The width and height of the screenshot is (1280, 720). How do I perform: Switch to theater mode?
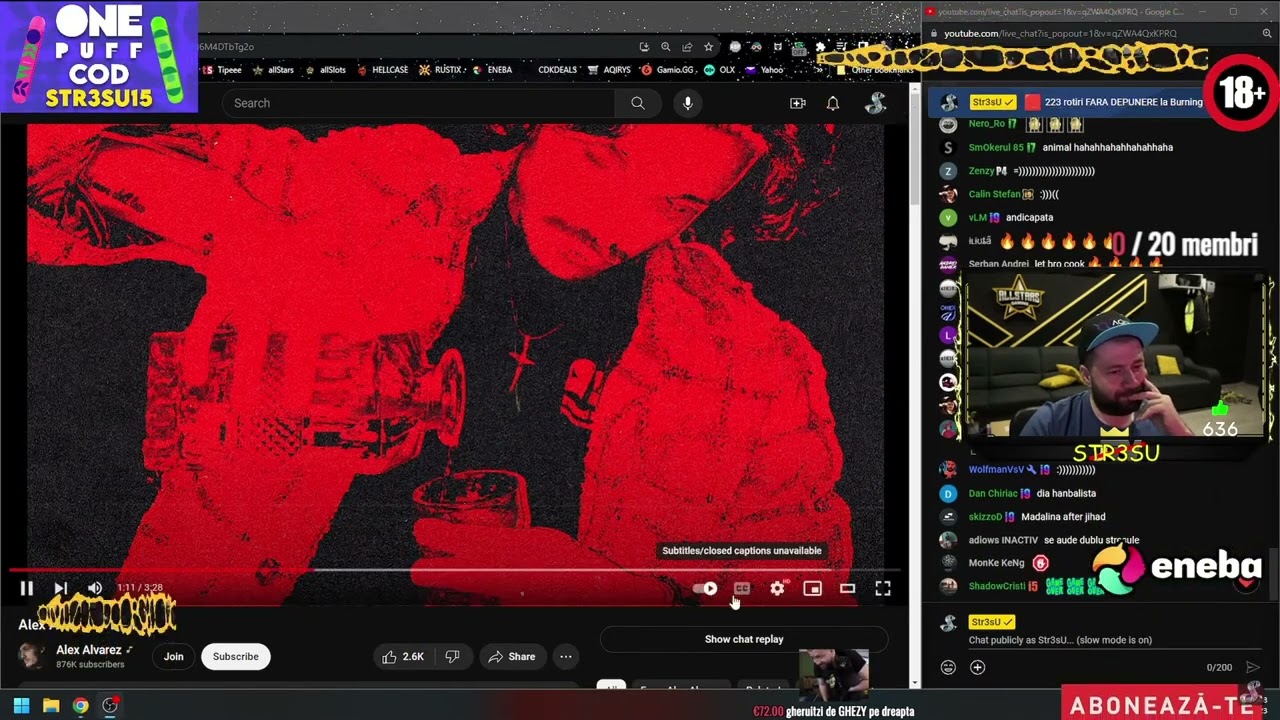[847, 589]
